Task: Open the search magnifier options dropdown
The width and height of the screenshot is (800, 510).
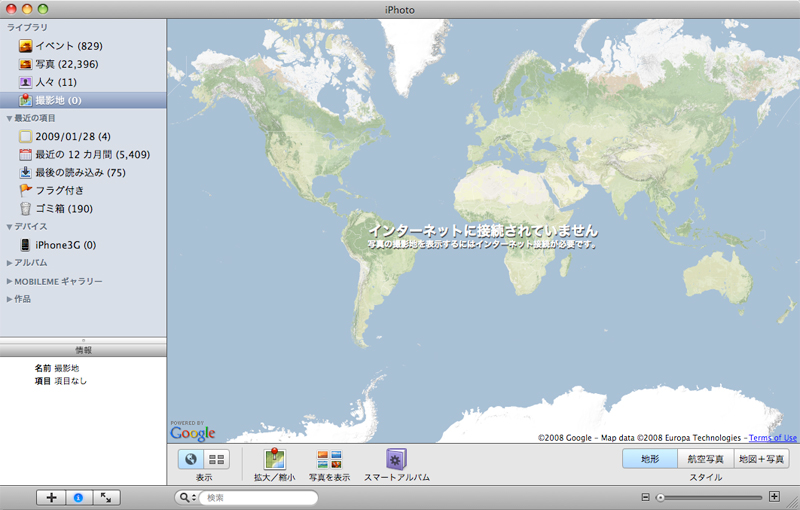Action: (x=186, y=497)
